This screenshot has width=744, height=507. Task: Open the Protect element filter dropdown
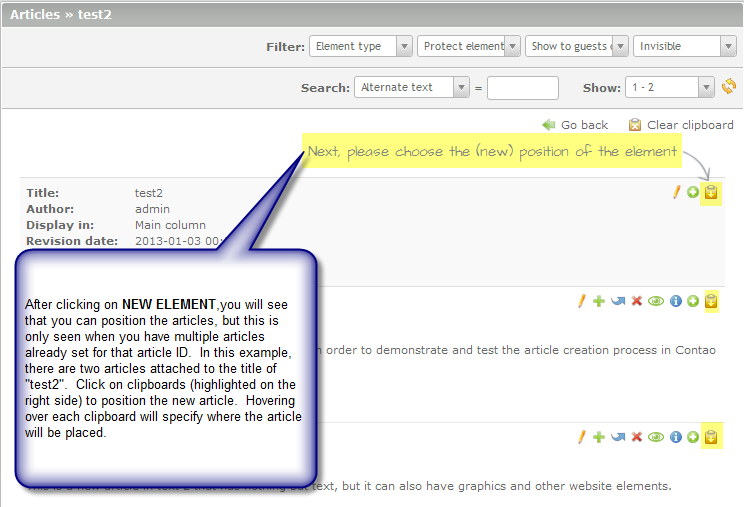(469, 46)
